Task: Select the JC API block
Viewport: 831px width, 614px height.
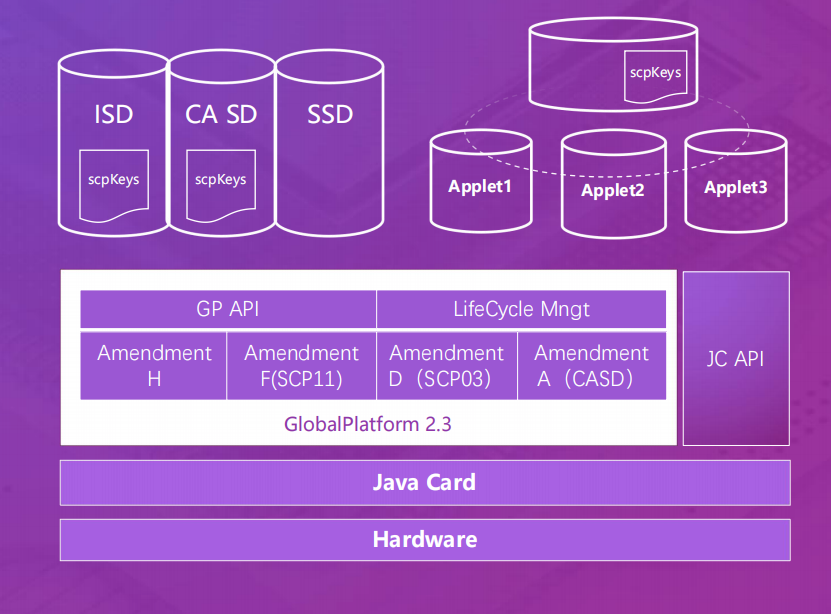Action: 735,358
